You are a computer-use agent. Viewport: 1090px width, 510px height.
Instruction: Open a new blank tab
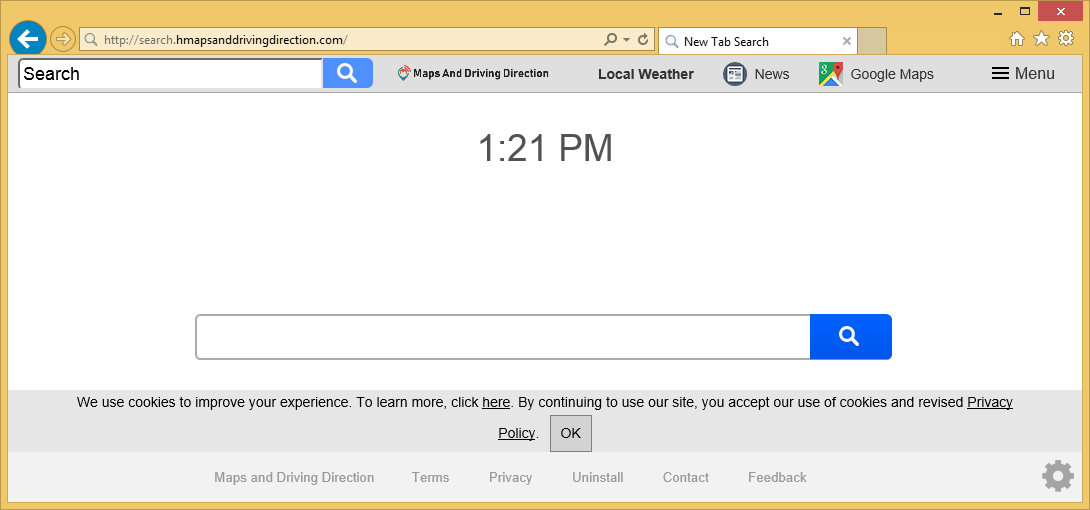[872, 41]
